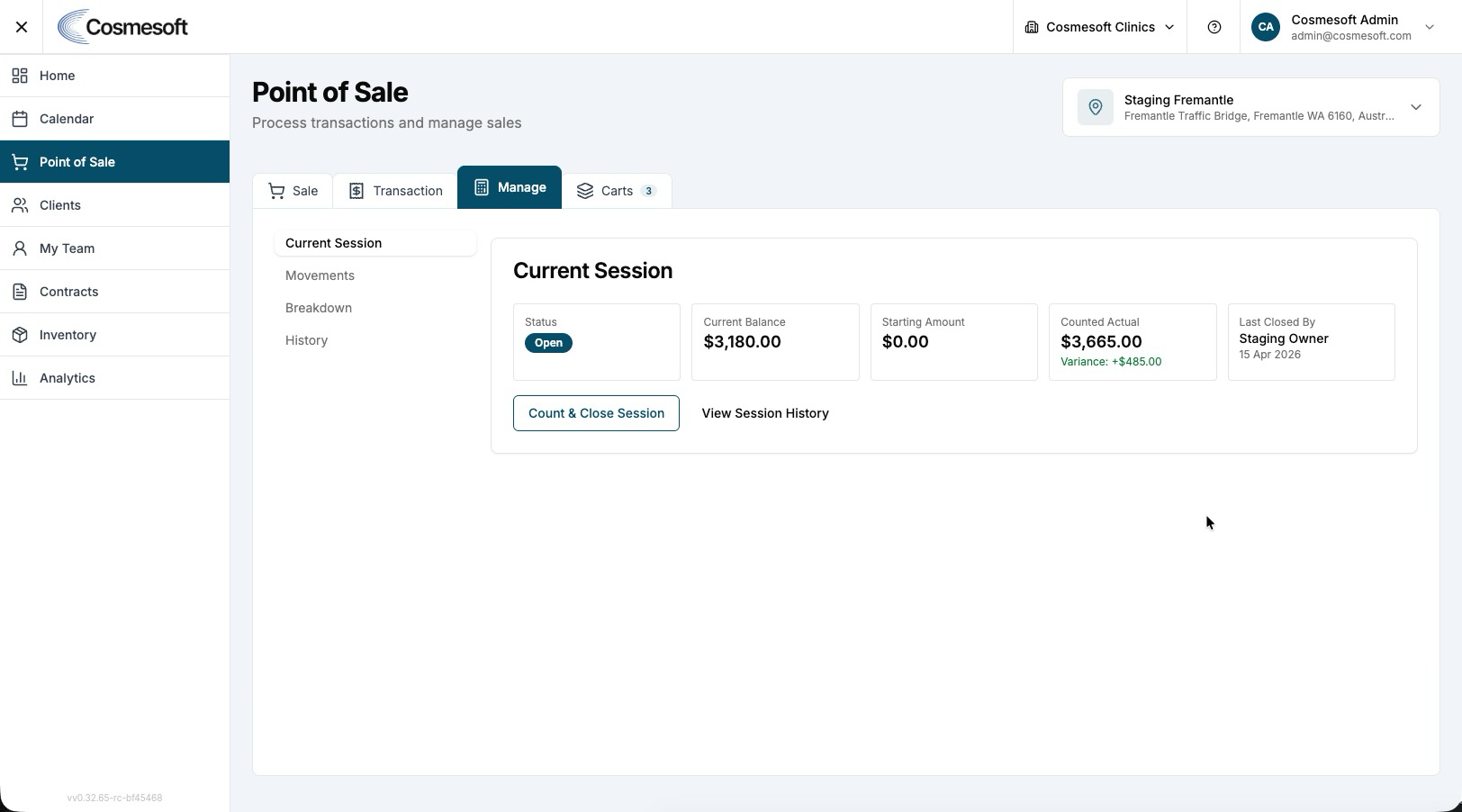Viewport: 1462px width, 812px height.
Task: Click the Inventory box icon
Action: [x=20, y=335]
